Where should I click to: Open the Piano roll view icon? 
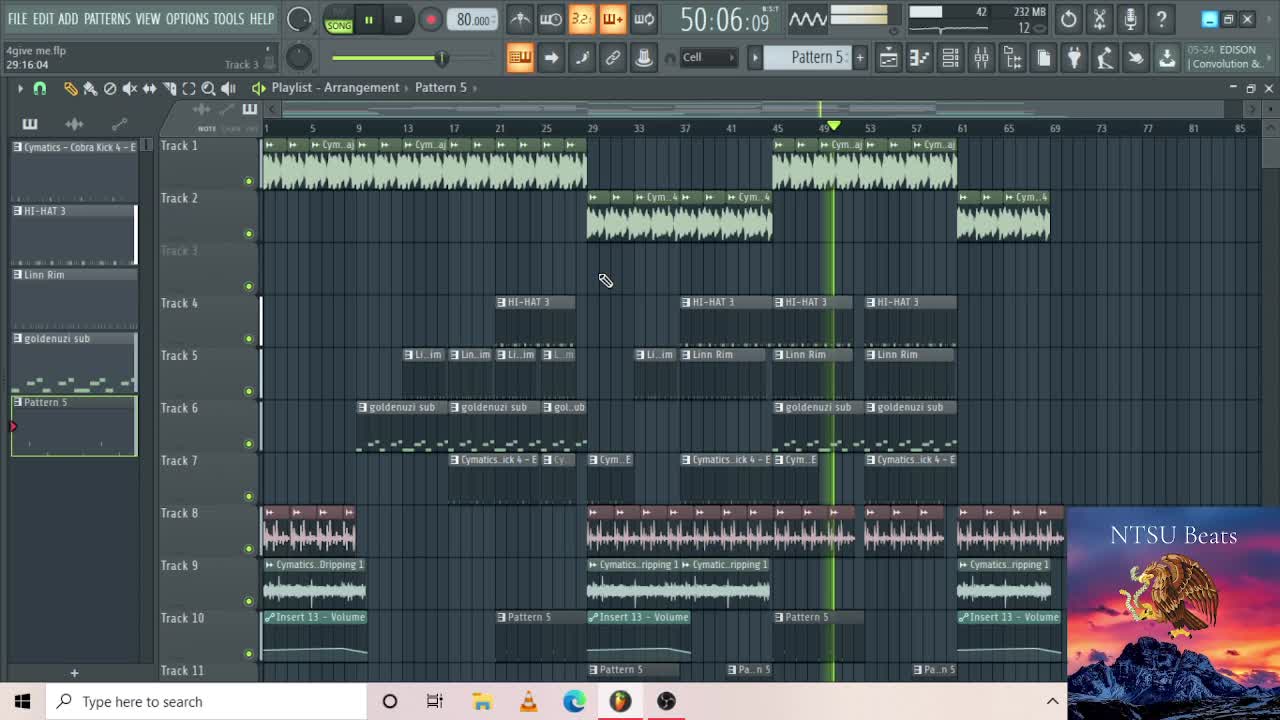tap(919, 58)
